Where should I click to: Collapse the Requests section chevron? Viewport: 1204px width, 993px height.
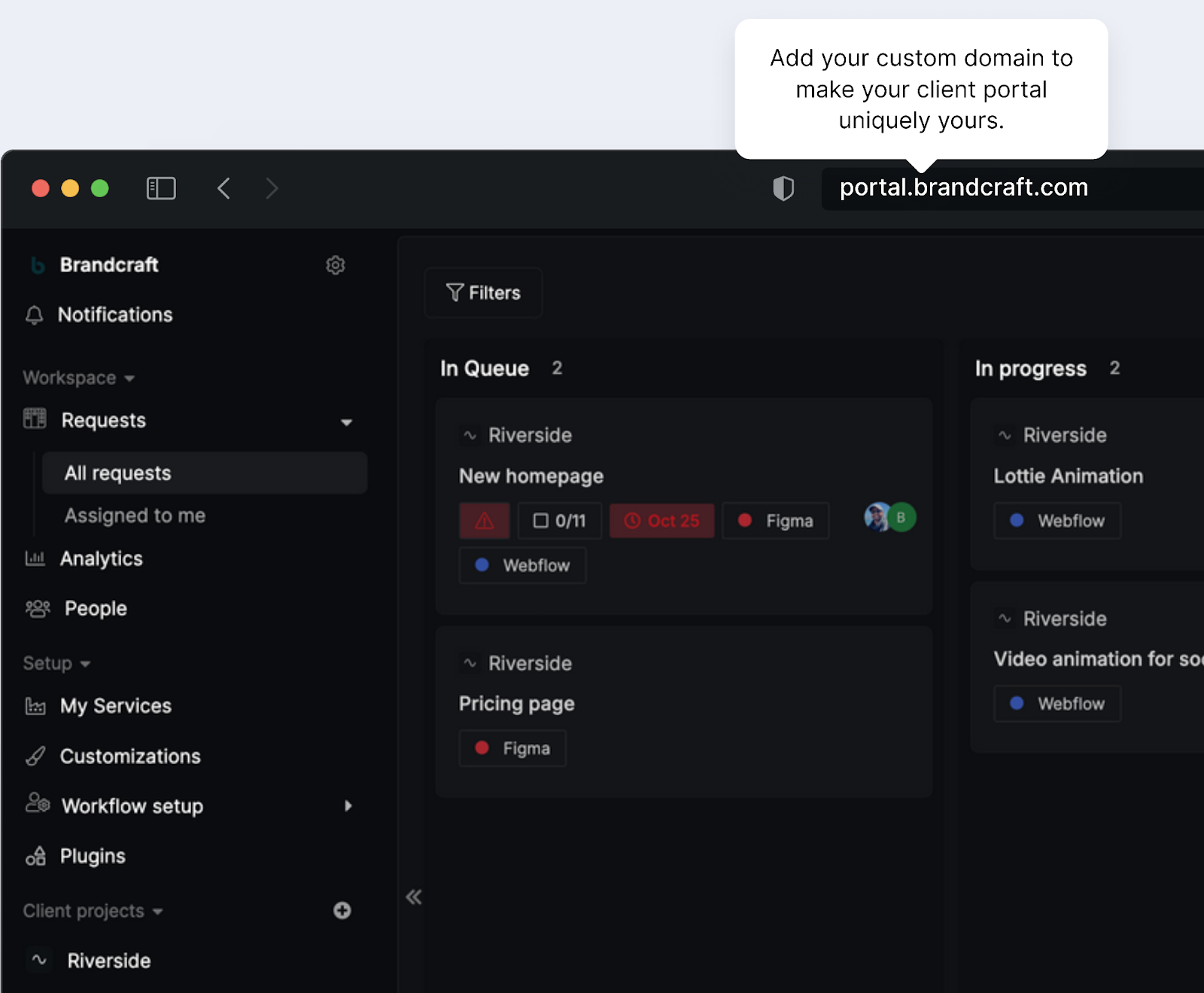point(347,422)
